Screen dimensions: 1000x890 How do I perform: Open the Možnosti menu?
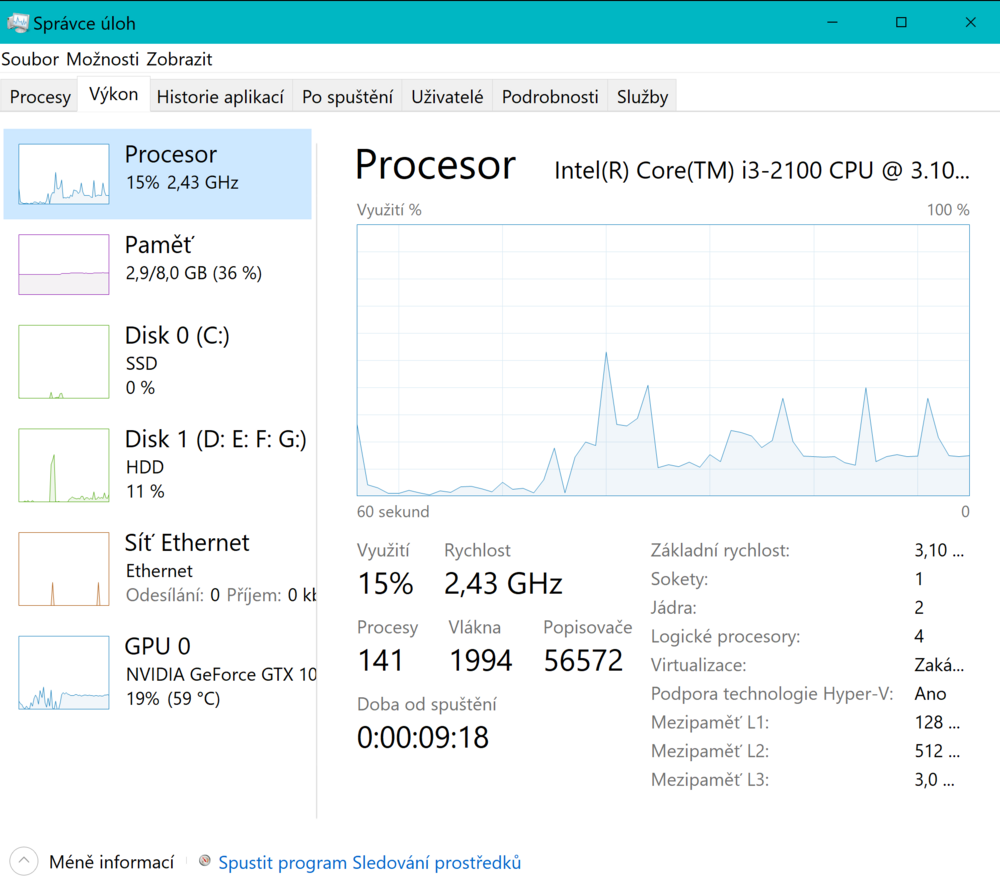pos(102,59)
